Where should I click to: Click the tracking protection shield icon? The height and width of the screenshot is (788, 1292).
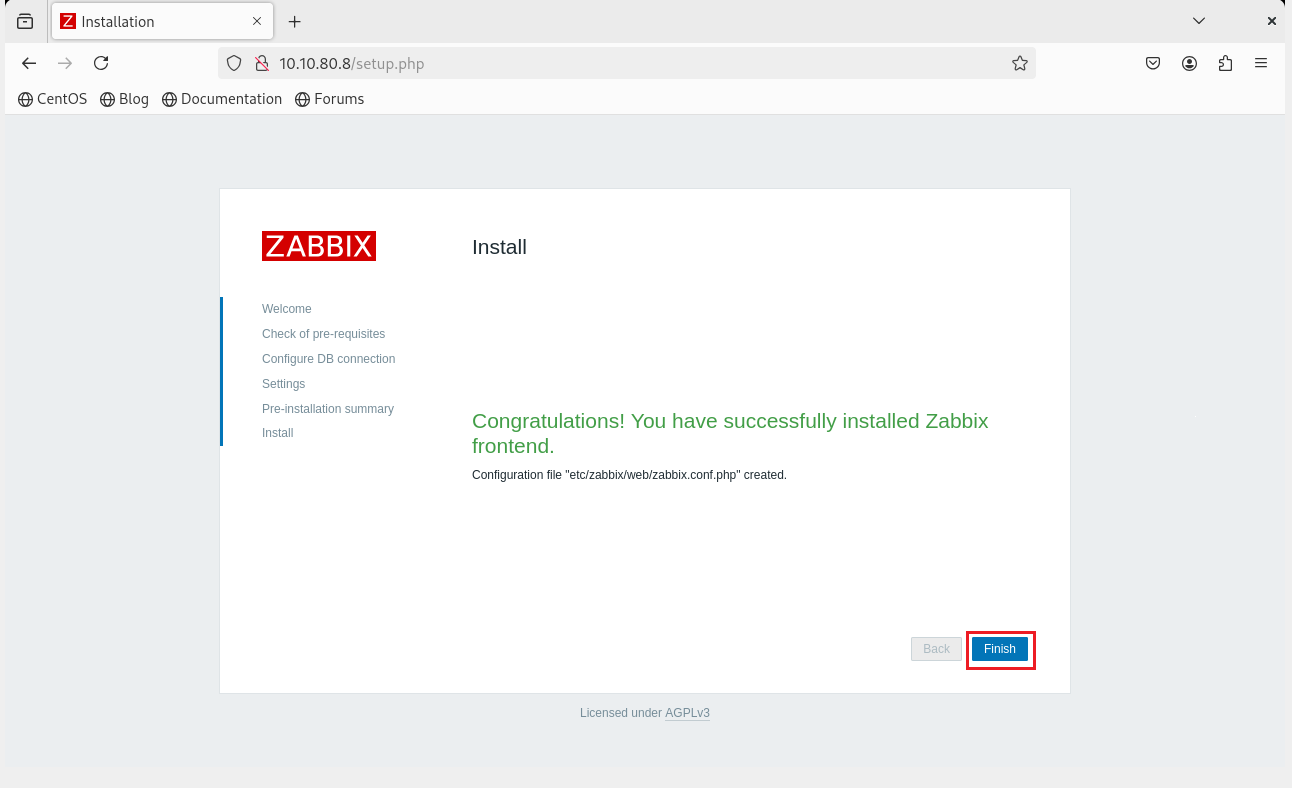[x=234, y=63]
